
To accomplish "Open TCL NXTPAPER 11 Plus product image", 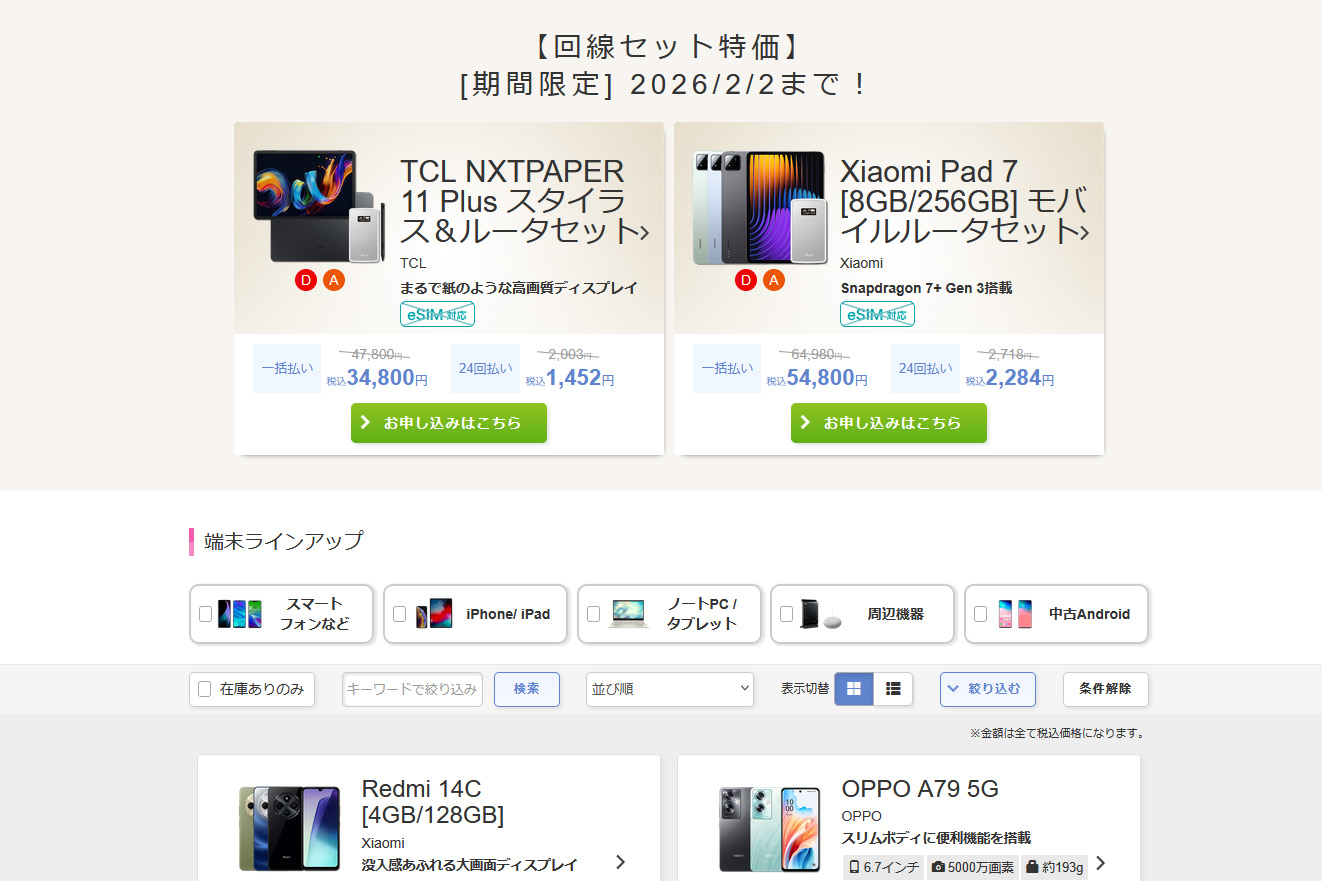I will pyautogui.click(x=318, y=208).
